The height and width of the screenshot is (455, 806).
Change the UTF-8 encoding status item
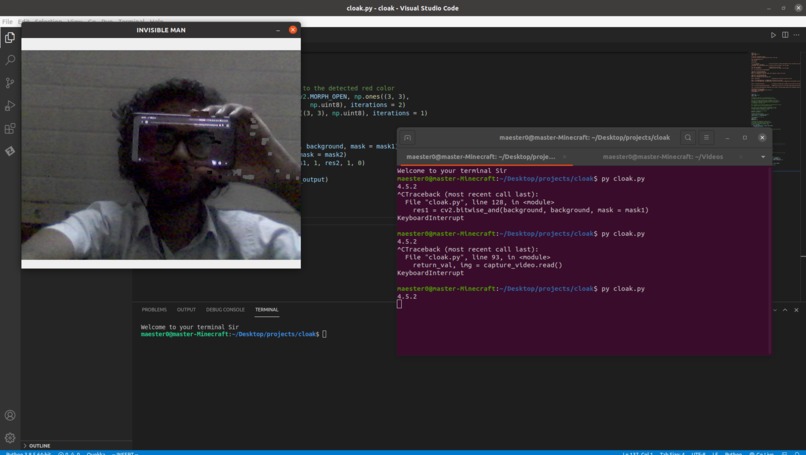[699, 453]
